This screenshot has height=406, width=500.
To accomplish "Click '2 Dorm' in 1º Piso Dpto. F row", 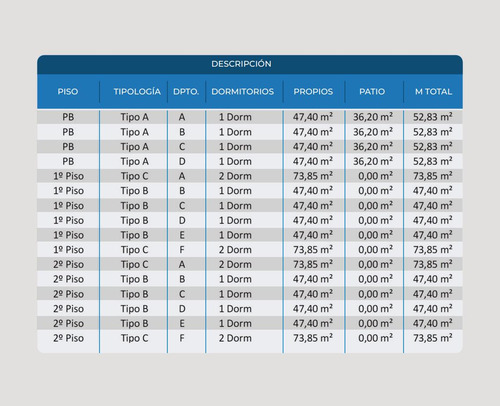I will tap(235, 250).
